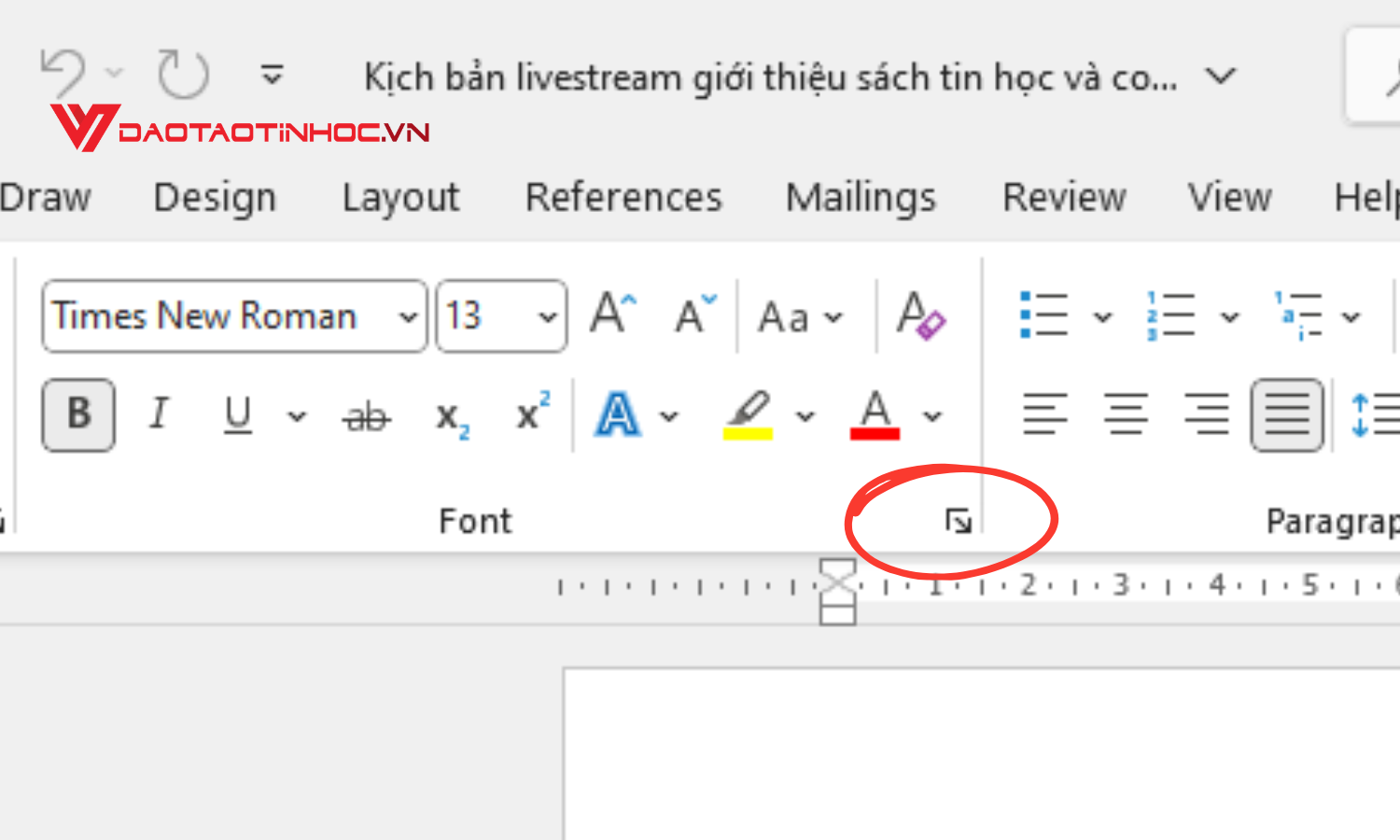The width and height of the screenshot is (1400, 840).
Task: Apply red font color
Action: [875, 414]
